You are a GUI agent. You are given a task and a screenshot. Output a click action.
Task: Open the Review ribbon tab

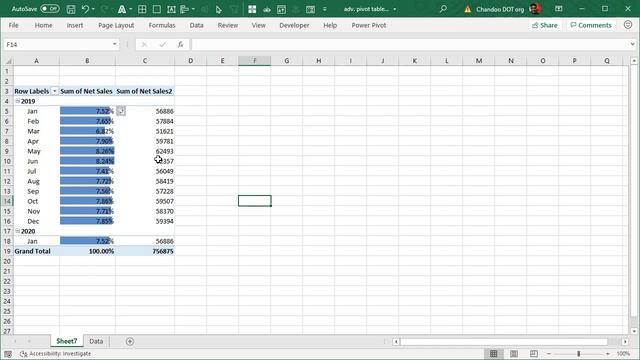(x=228, y=25)
